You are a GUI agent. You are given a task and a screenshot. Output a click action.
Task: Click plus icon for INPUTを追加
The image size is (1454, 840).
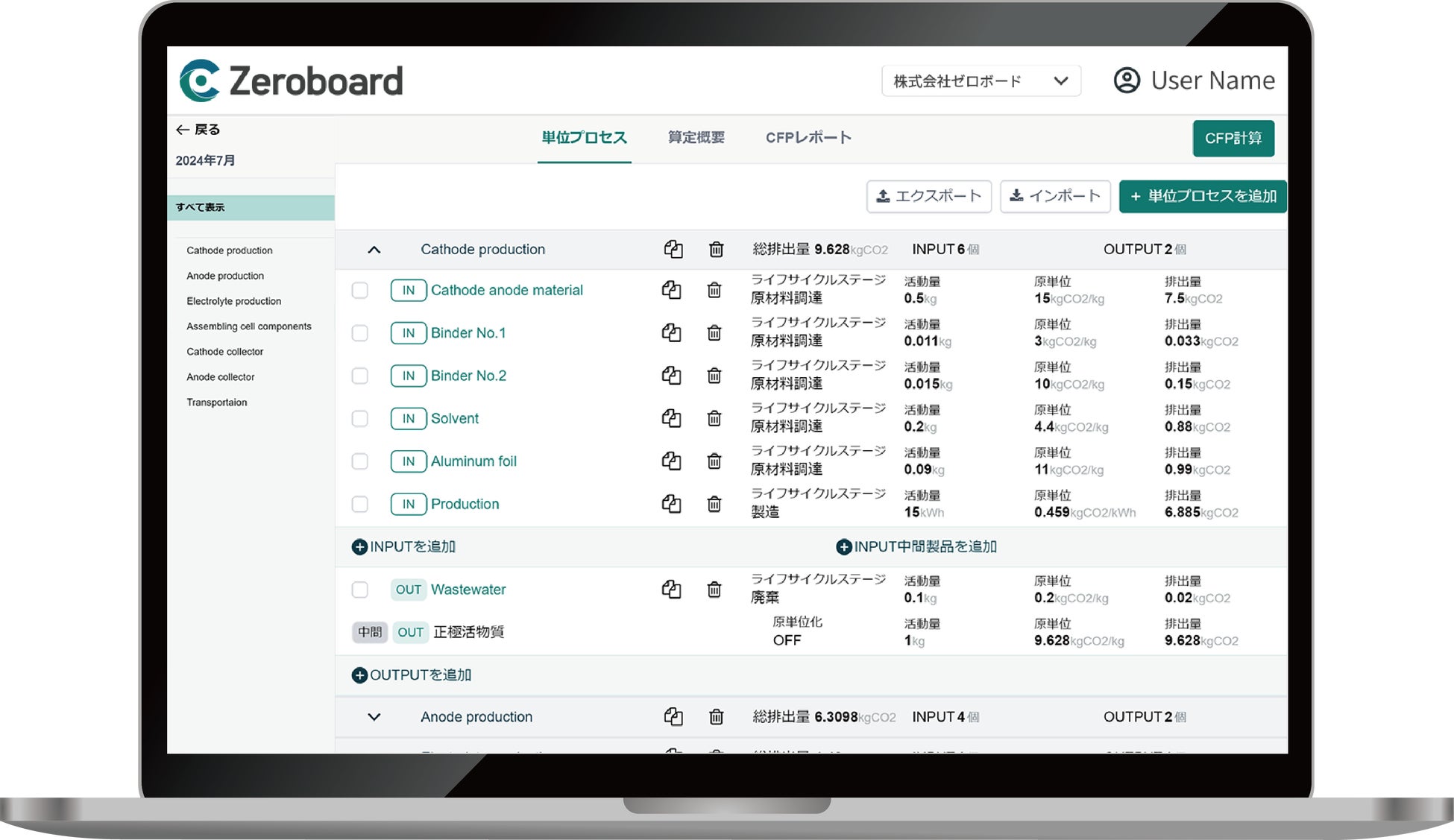point(359,547)
